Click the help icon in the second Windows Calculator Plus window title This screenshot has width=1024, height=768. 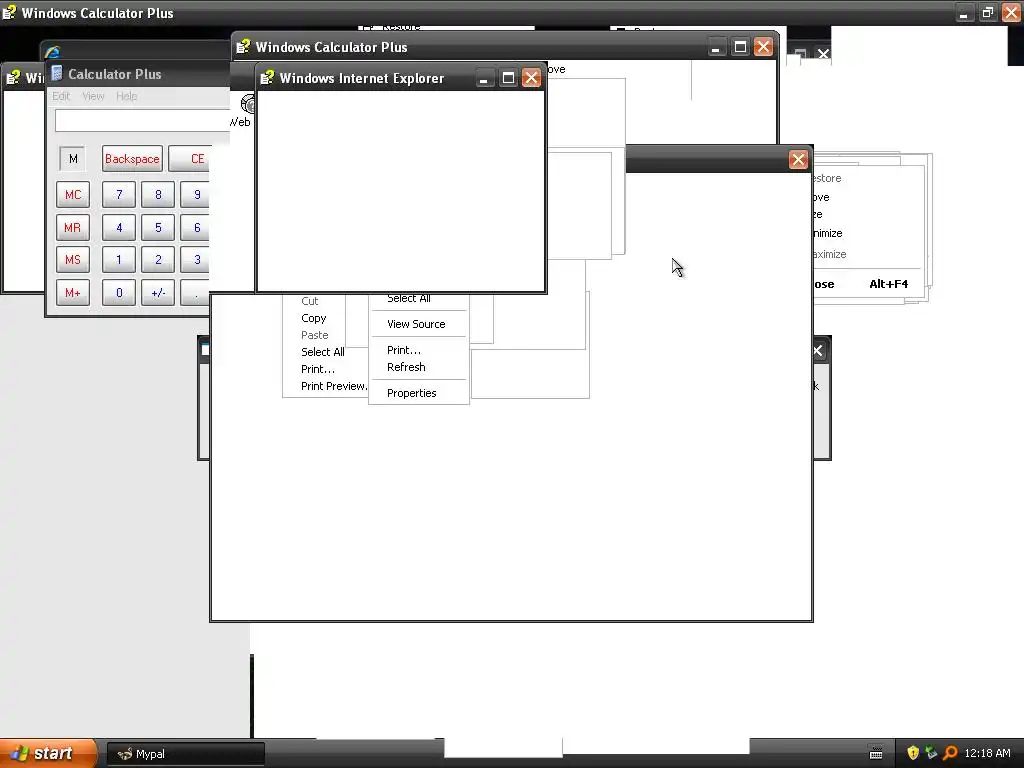[243, 46]
